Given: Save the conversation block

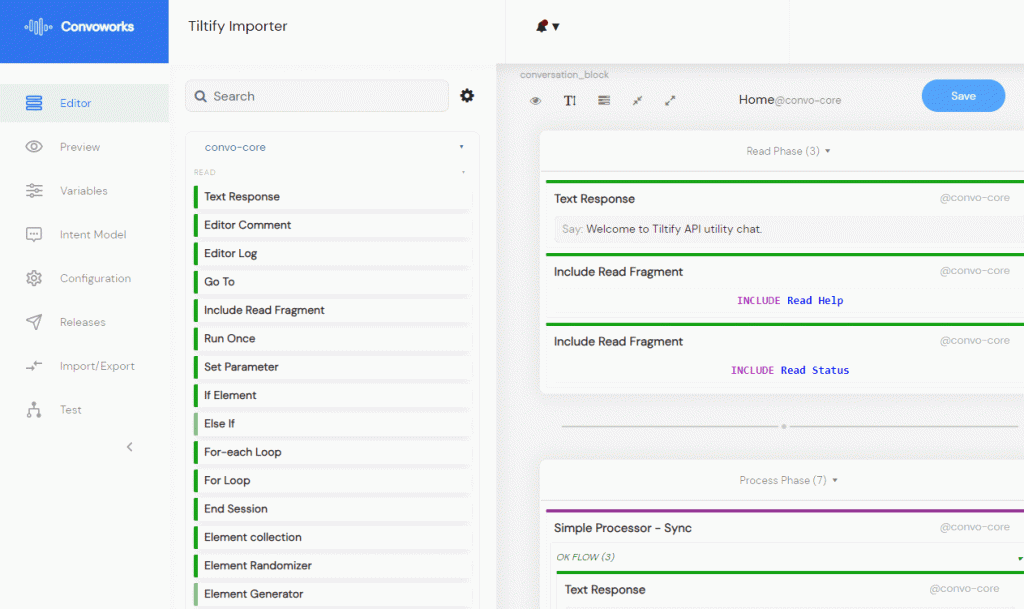Looking at the screenshot, I should click(963, 96).
